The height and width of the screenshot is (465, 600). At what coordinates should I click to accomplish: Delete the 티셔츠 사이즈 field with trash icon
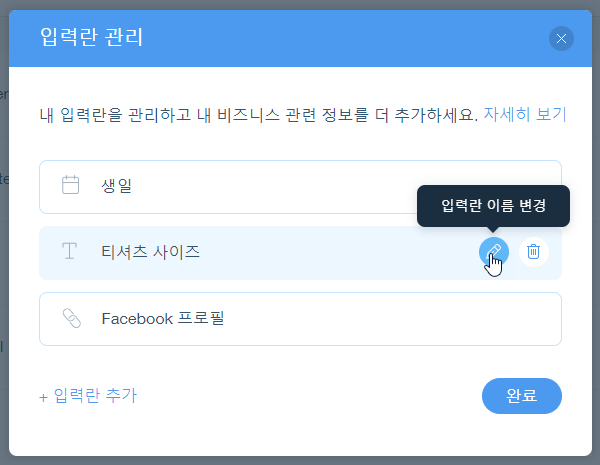pos(534,252)
